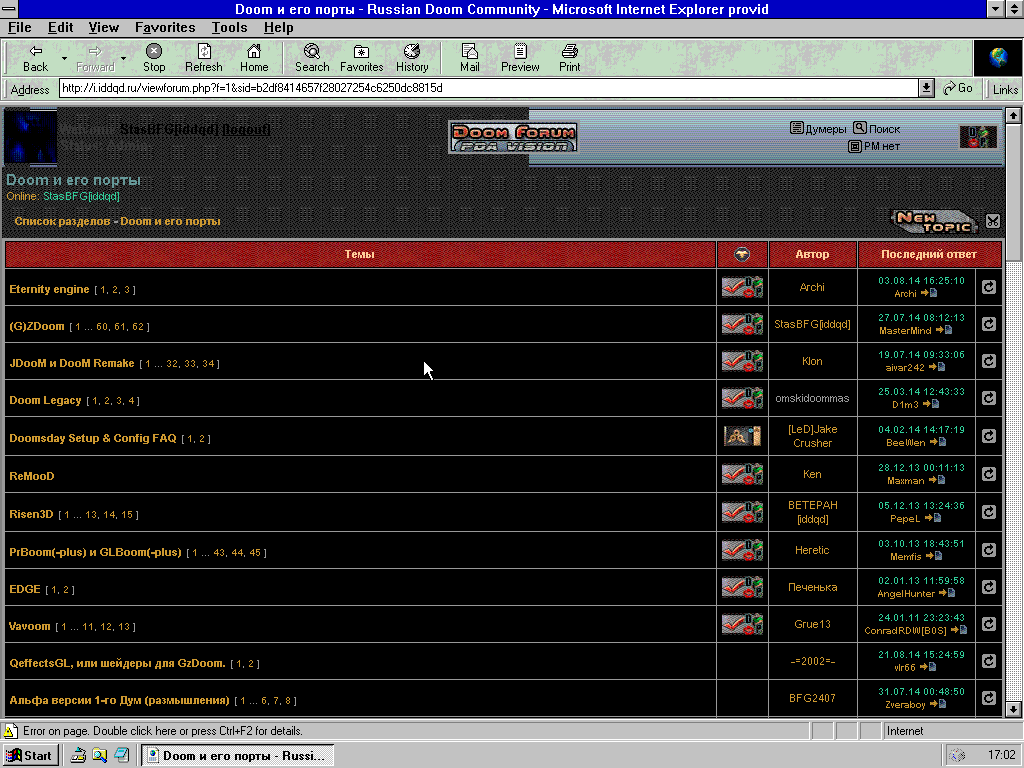Create a thread with New Topic button
The height and width of the screenshot is (768, 1024).
tap(933, 221)
